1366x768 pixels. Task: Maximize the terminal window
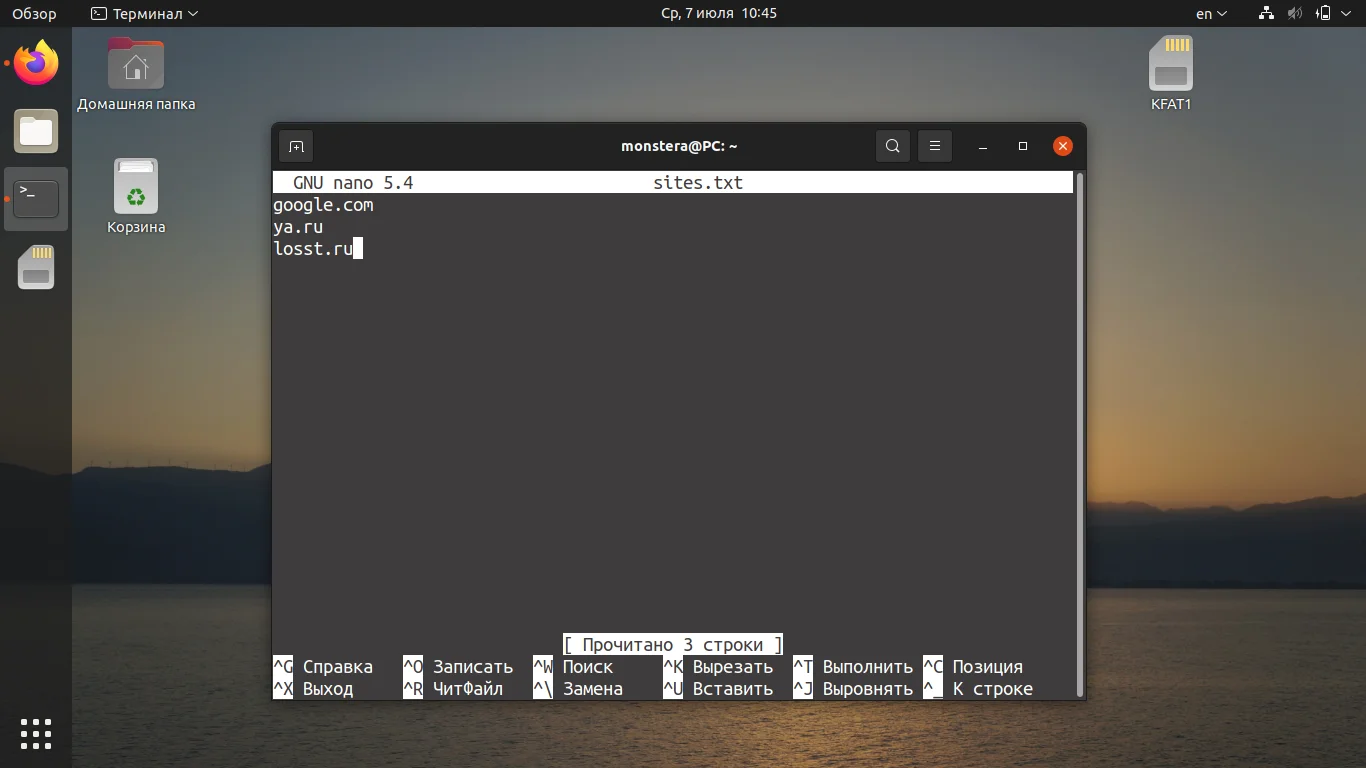point(1023,146)
